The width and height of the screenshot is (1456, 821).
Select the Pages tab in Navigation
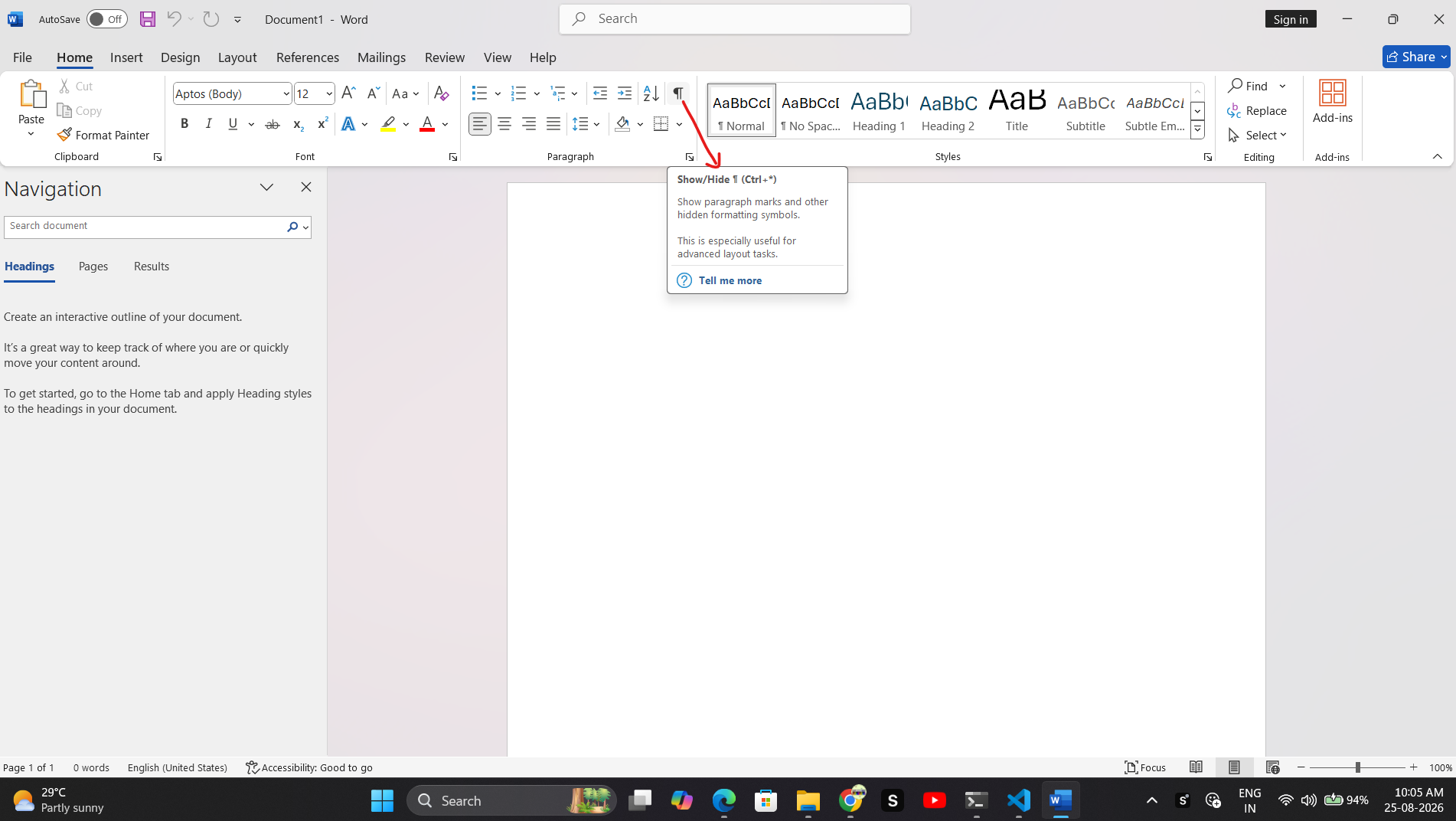tap(93, 267)
